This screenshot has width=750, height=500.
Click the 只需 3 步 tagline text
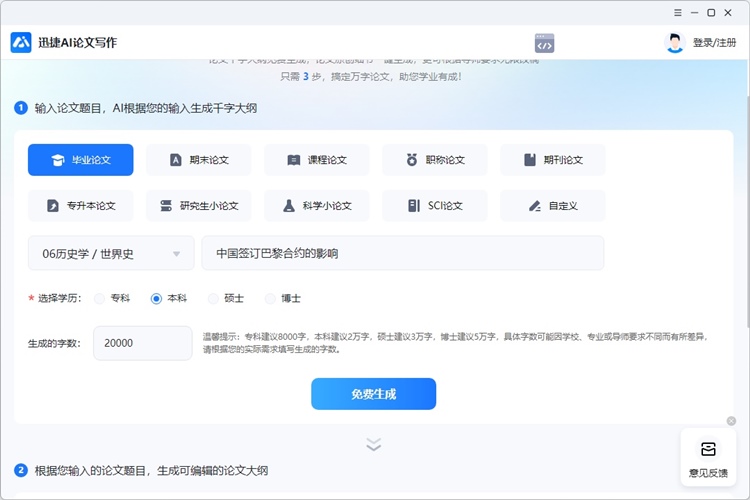coord(371,77)
